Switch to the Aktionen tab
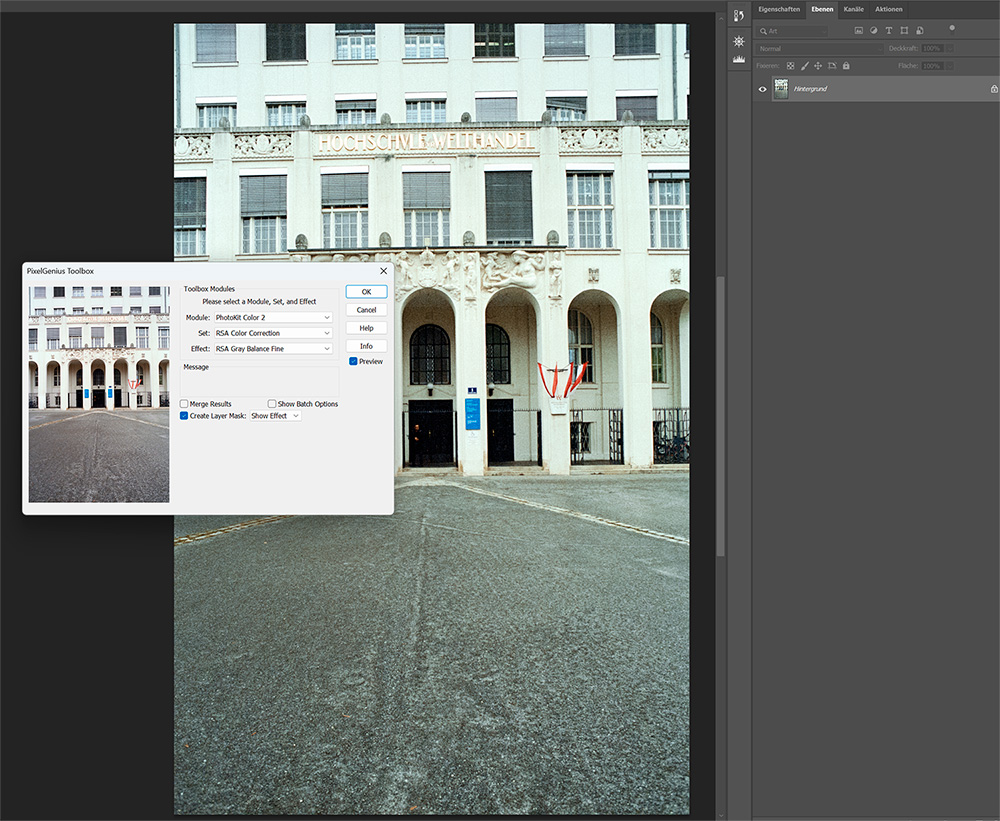Screen dimensions: 1000x821 tap(888, 10)
